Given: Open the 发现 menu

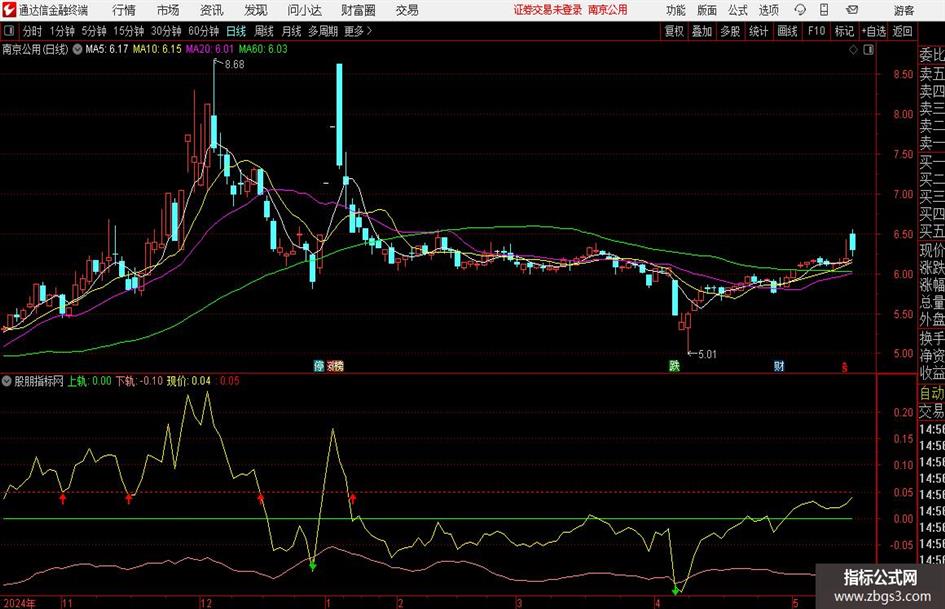Looking at the screenshot, I should 256,10.
